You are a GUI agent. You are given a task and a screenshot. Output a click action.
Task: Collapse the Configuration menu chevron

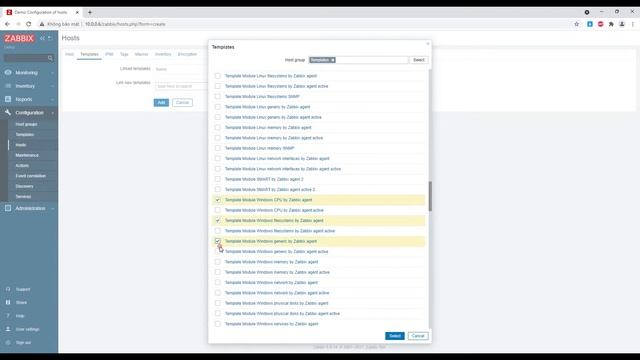coord(52,113)
